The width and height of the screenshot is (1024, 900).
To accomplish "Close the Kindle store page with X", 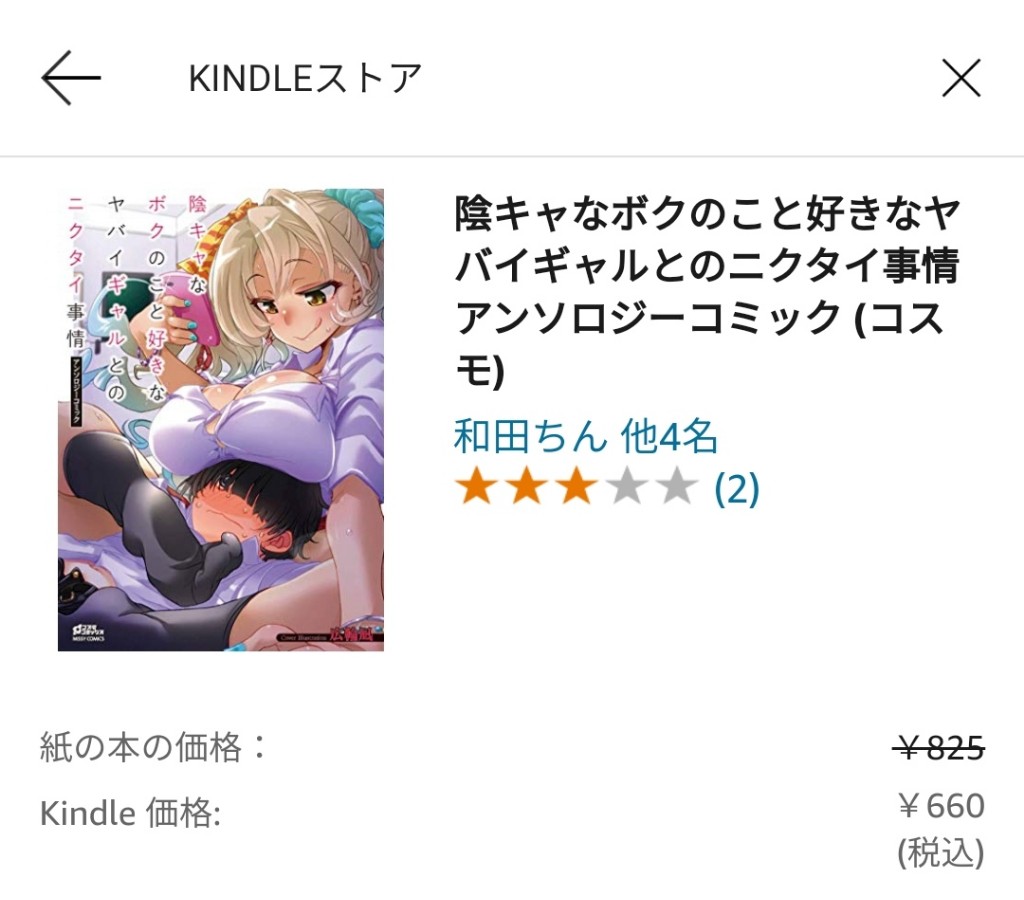I will tap(961, 78).
